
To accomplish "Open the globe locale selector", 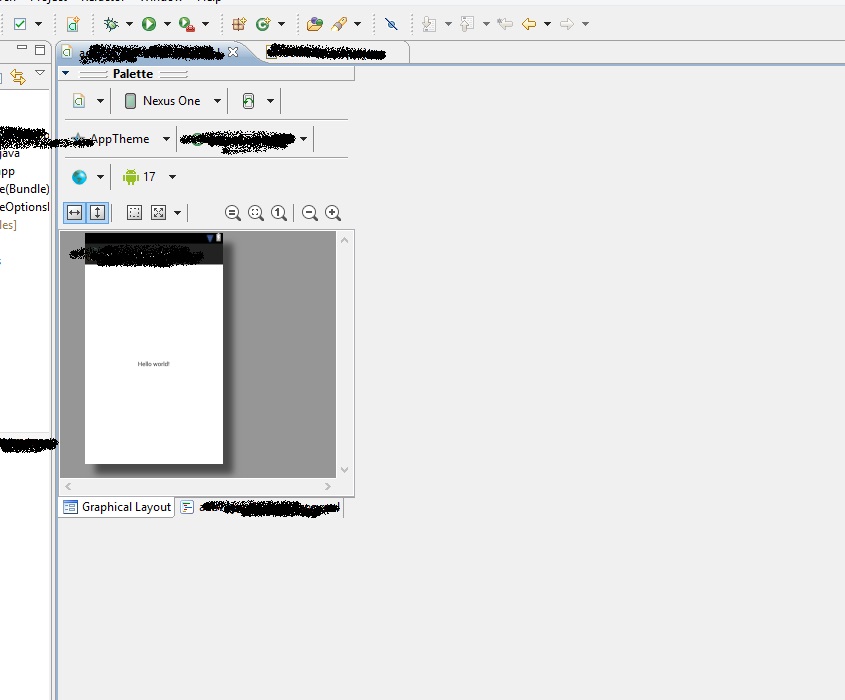I will 80,177.
